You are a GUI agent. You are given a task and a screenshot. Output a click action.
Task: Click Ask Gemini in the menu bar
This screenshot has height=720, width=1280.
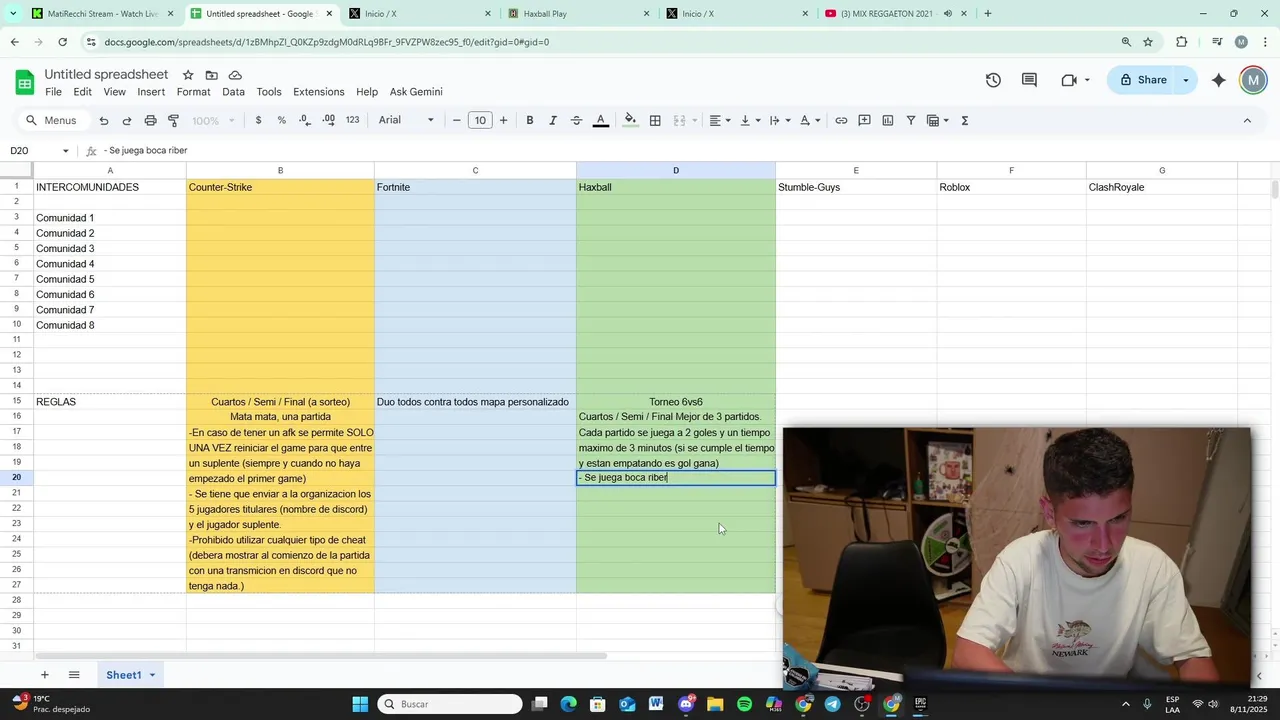coord(416,92)
